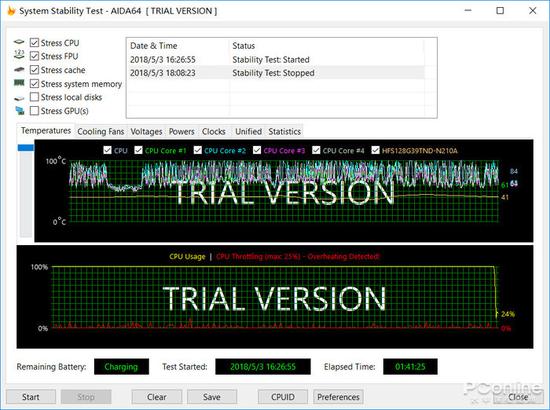
Task: Open the Powers tab
Action: coord(181,132)
